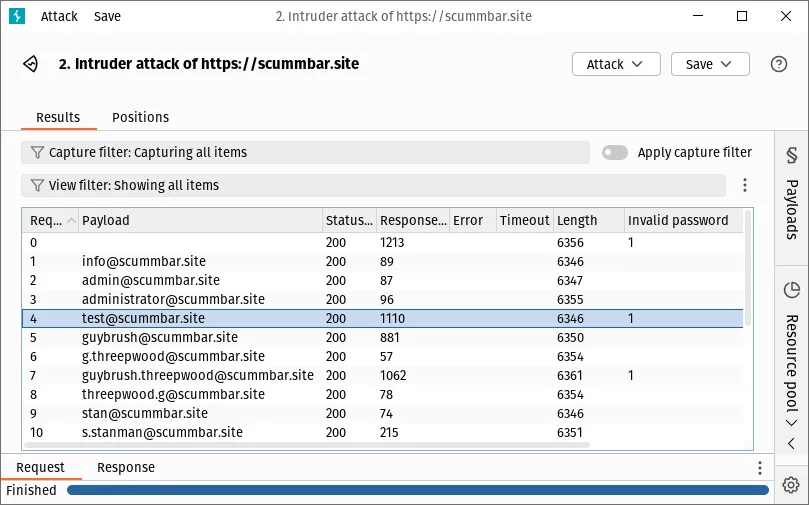This screenshot has height=505, width=809.
Task: Sort by Response column header
Action: [x=413, y=221]
